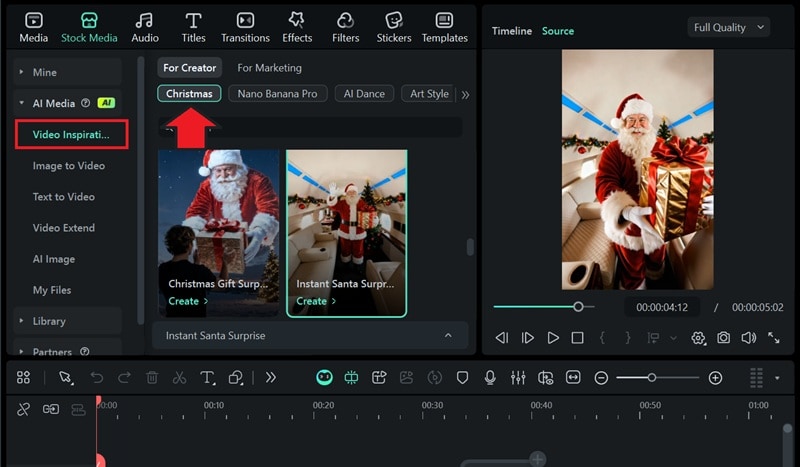Open the Filters tab
The height and width of the screenshot is (467, 800).
pyautogui.click(x=345, y=28)
